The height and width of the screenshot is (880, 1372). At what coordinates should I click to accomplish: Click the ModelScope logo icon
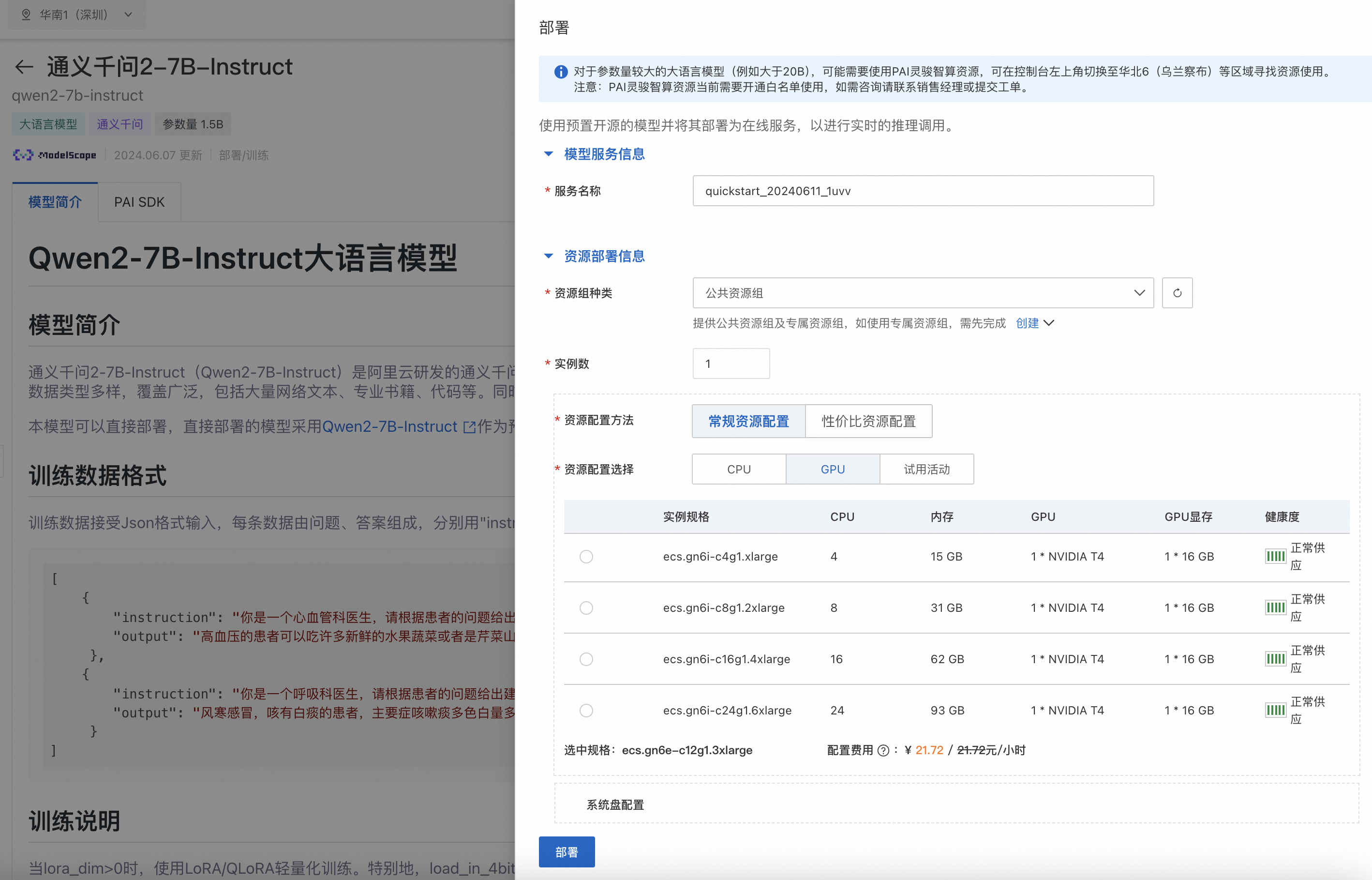tap(23, 155)
